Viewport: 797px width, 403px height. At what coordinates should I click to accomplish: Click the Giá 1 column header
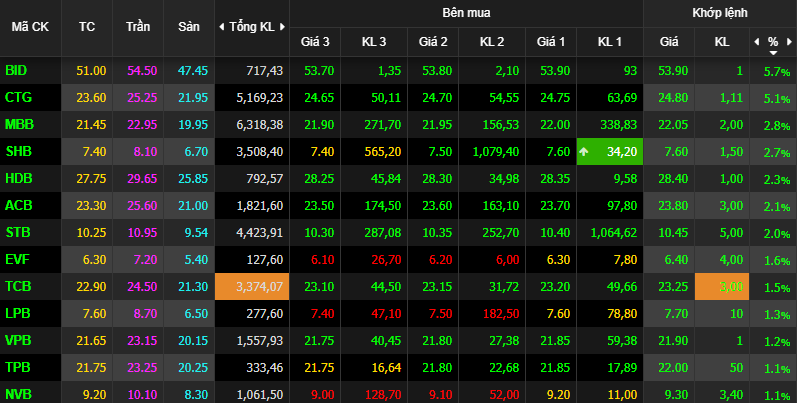tap(551, 42)
